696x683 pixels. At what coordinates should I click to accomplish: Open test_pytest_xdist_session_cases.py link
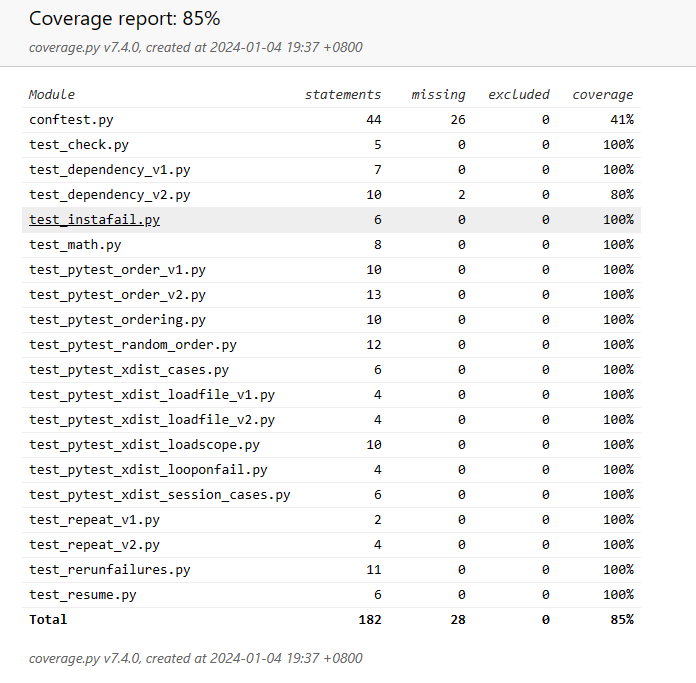[x=160, y=494]
